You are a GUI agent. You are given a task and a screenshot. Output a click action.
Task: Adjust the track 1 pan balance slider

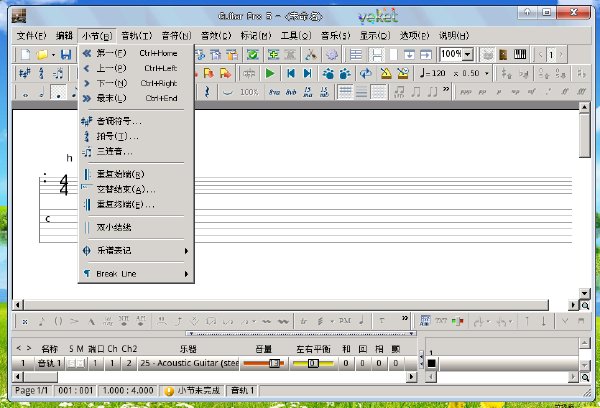coord(313,363)
